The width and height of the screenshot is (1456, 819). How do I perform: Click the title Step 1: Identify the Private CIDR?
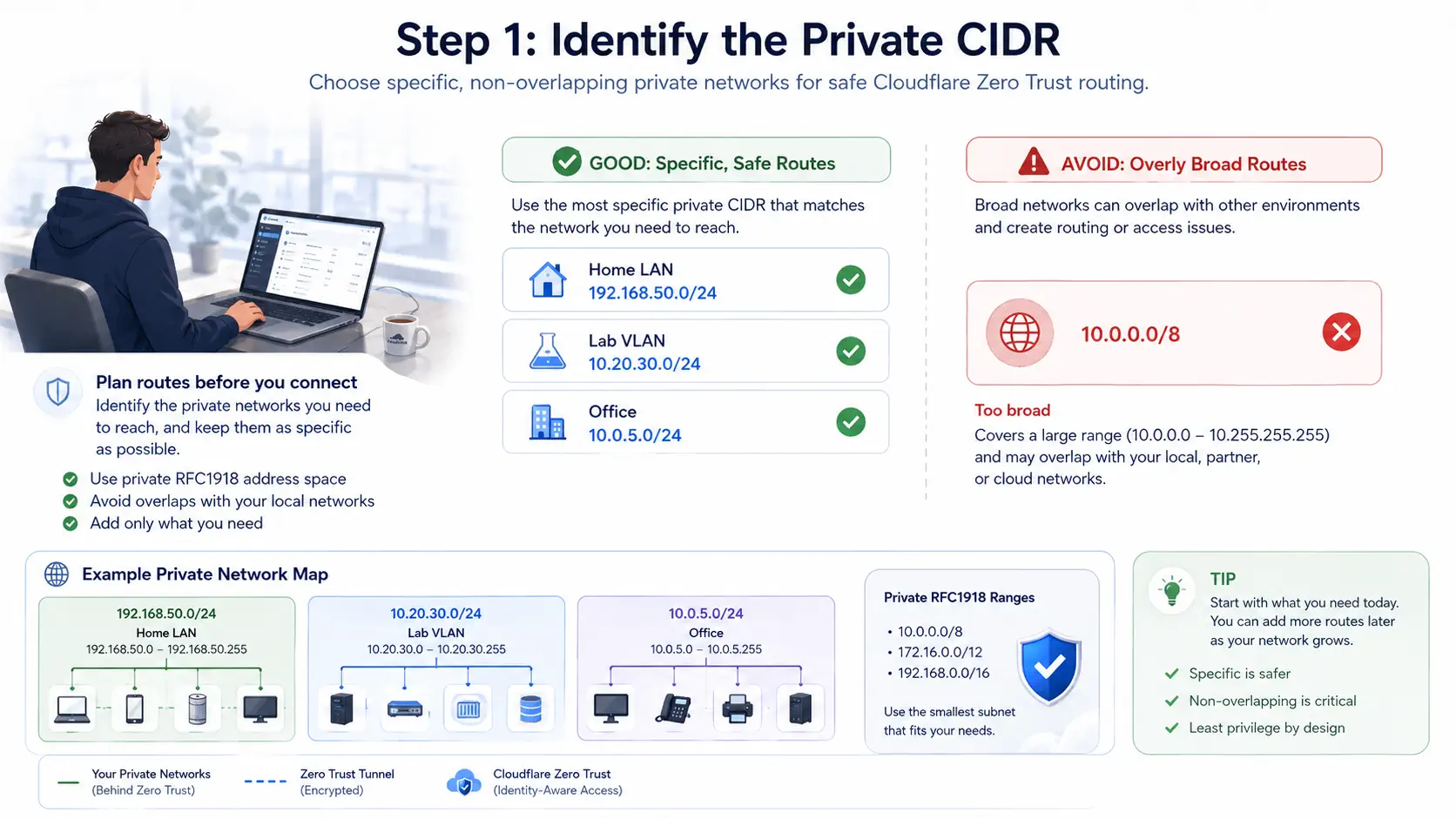728,39
